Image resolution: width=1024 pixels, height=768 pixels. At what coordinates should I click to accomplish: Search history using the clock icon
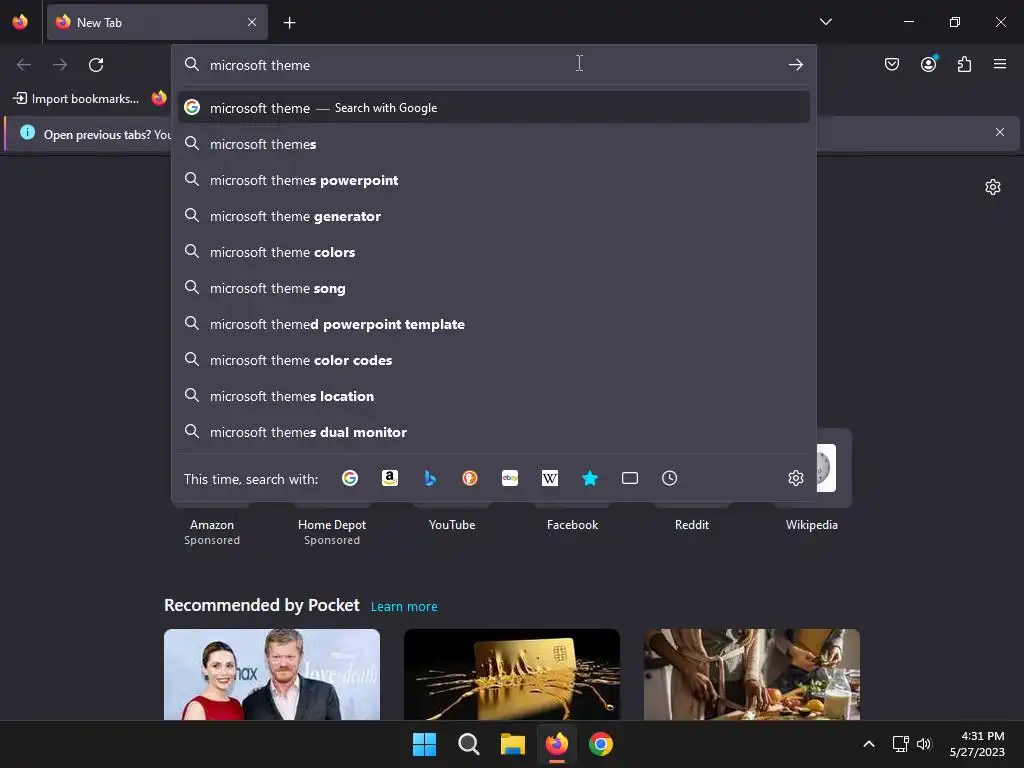point(669,478)
